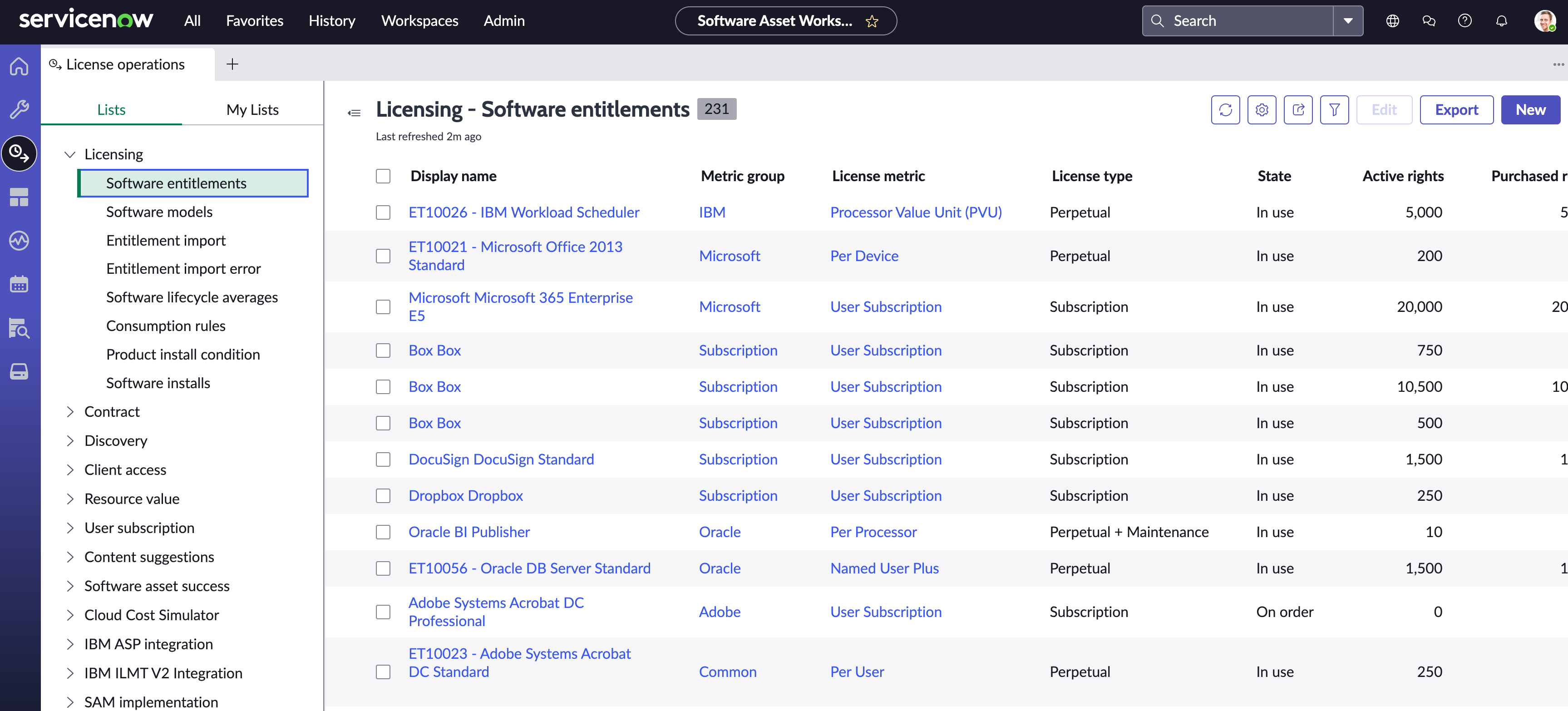This screenshot has width=1568, height=711.
Task: Open the more options ellipsis
Action: (x=1558, y=64)
